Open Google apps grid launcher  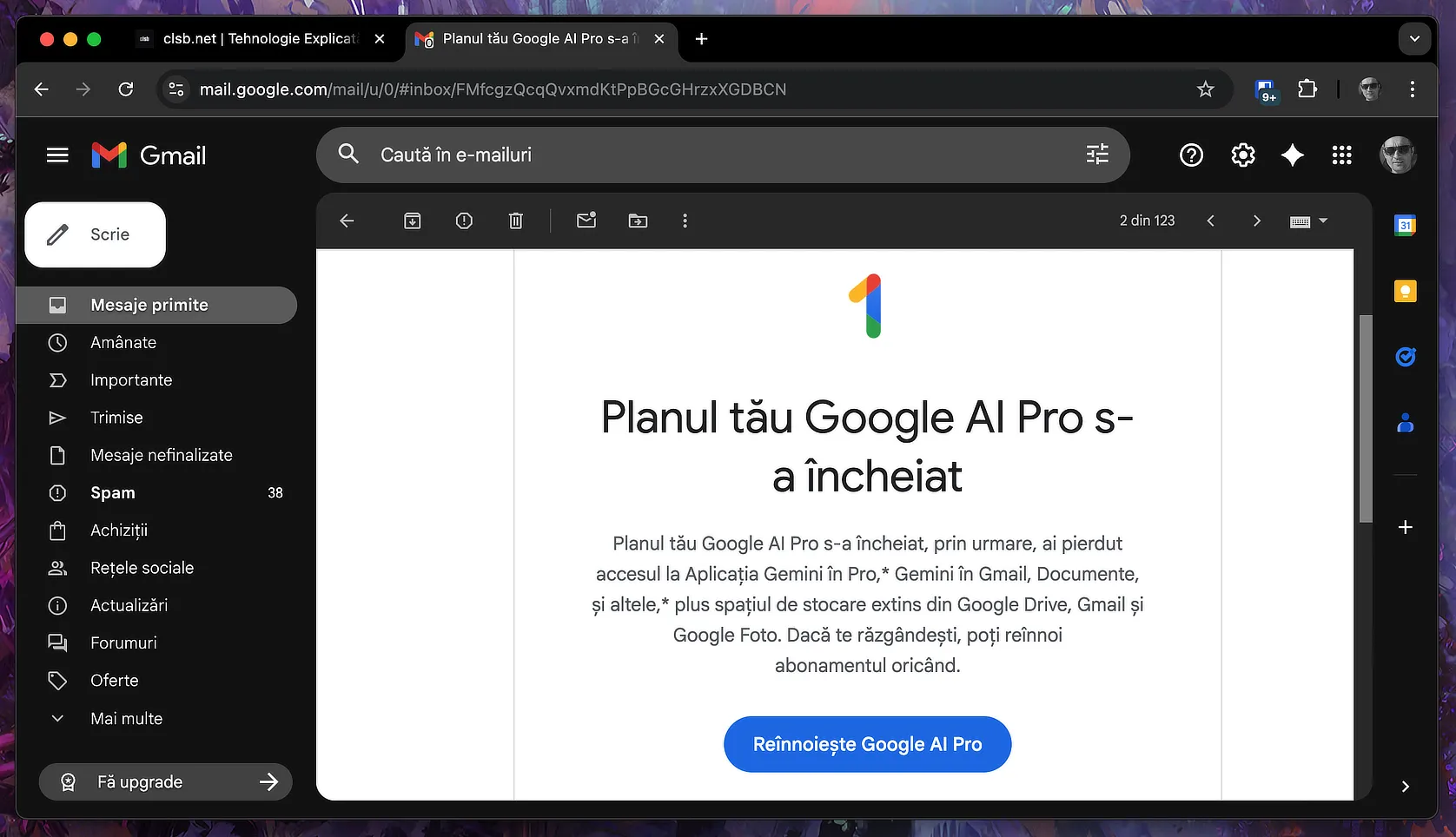point(1341,155)
